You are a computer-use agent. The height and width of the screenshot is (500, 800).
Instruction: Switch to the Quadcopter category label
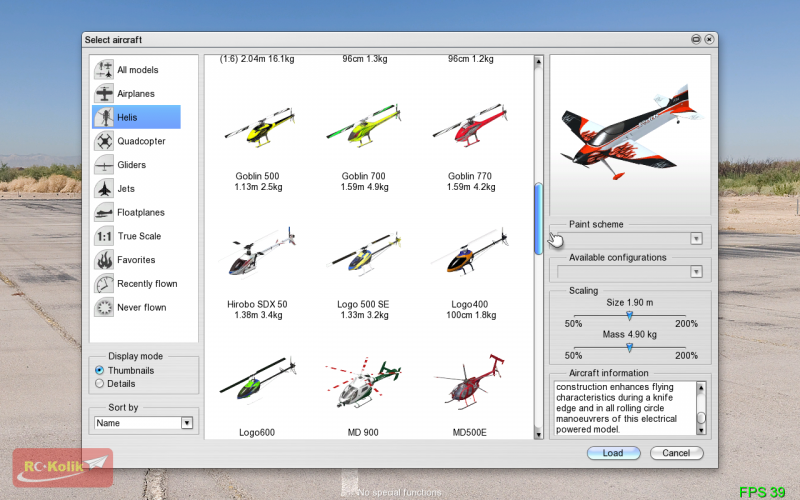(x=141, y=141)
